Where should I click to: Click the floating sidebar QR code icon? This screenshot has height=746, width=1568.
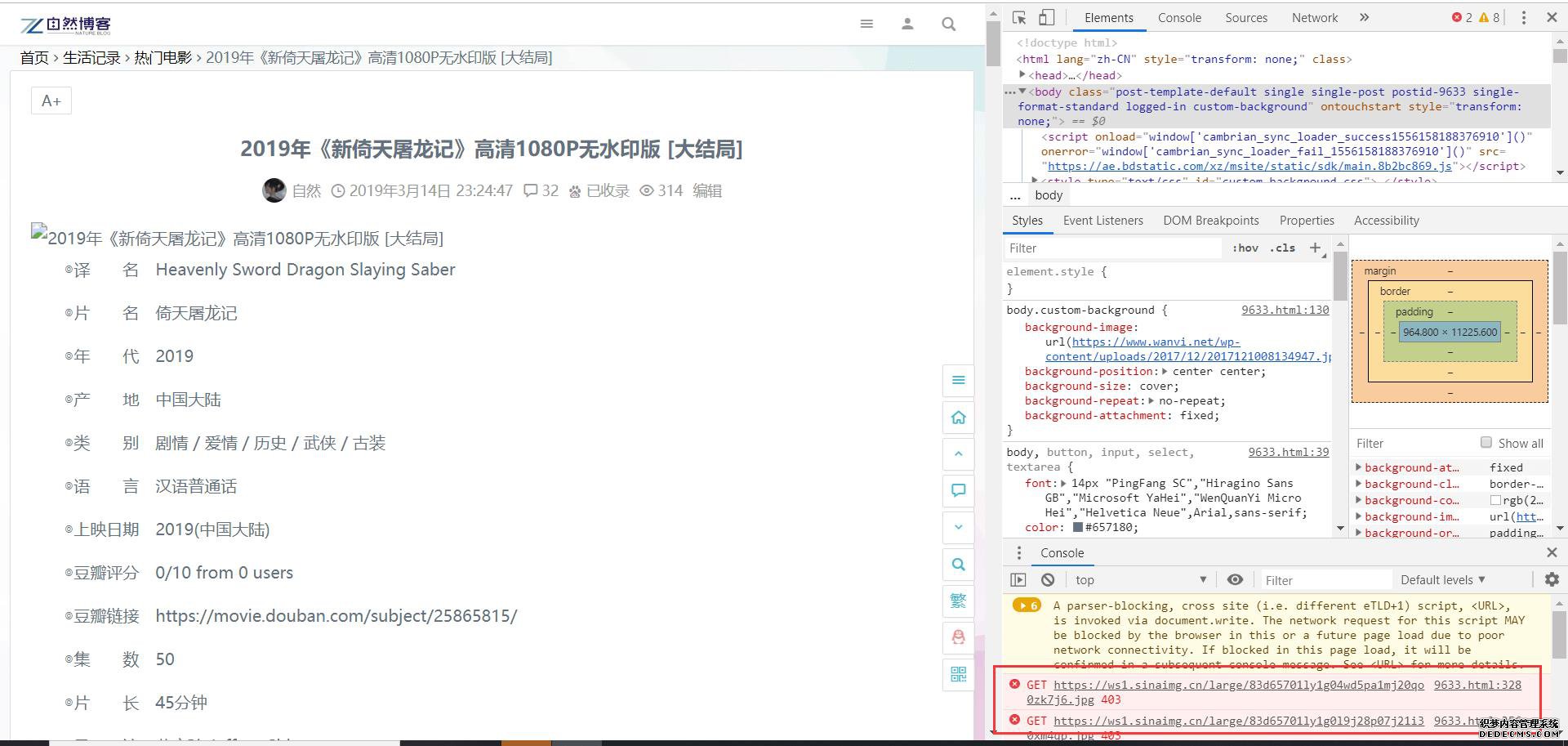pos(958,674)
